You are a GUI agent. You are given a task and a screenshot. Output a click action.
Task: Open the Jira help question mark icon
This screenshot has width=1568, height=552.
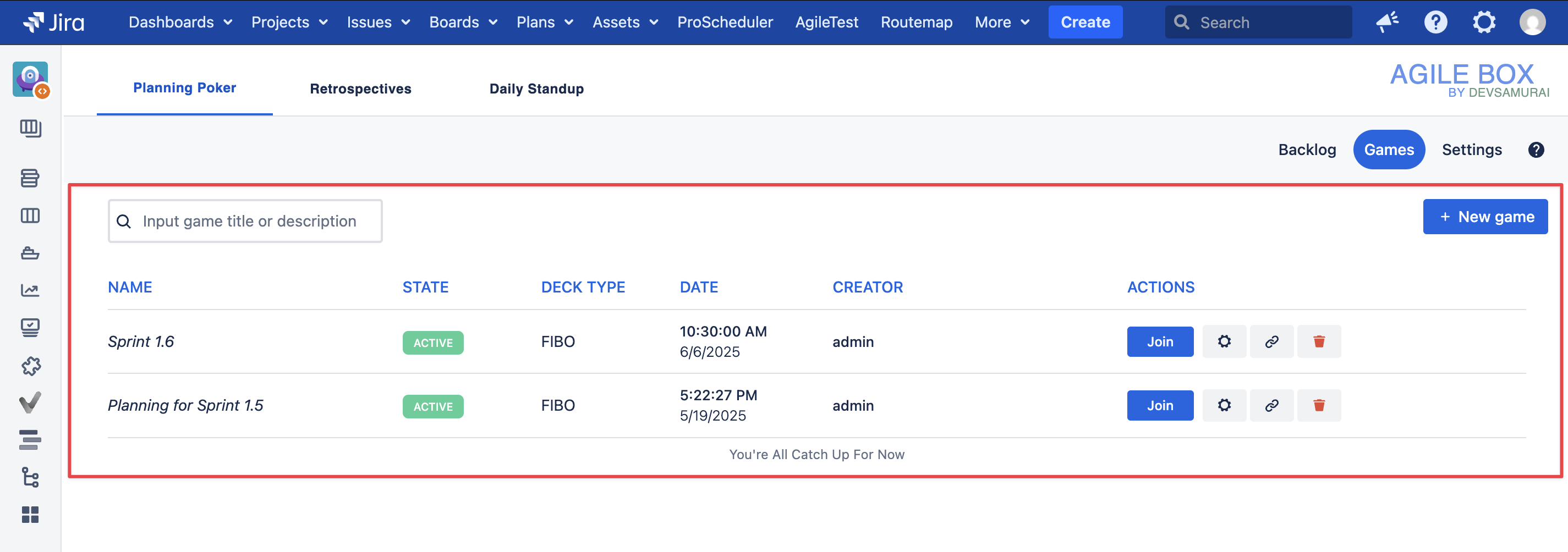click(1435, 23)
